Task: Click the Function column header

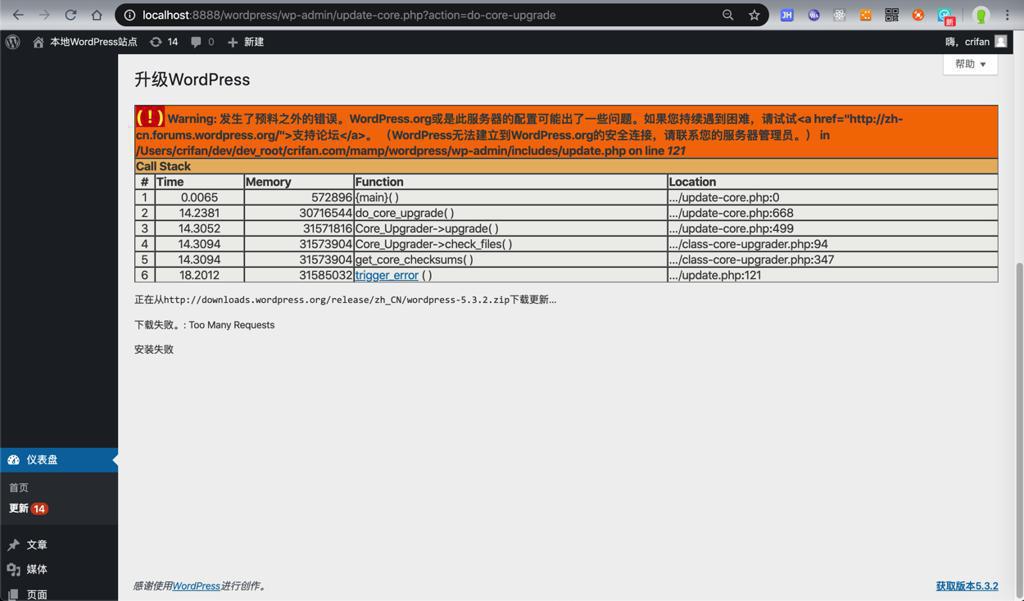Action: click(x=510, y=182)
